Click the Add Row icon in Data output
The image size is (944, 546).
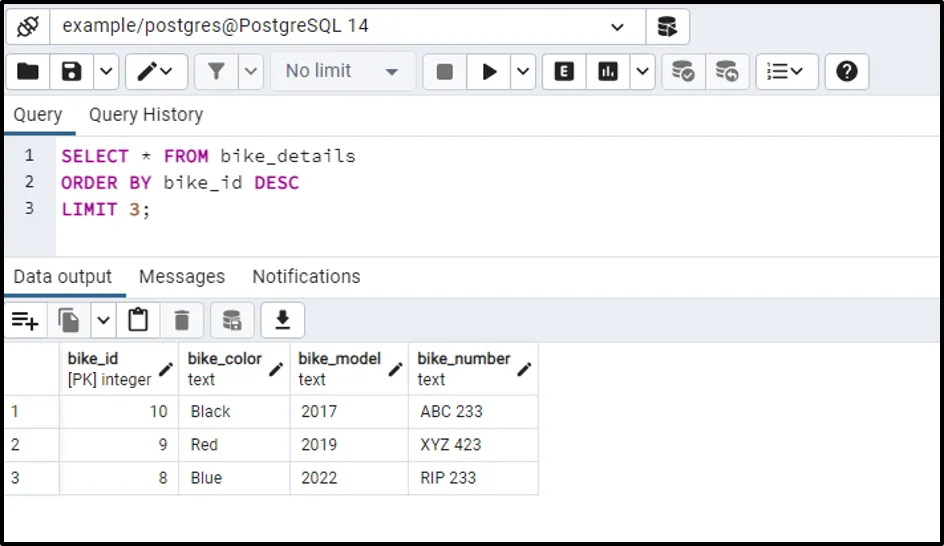[25, 320]
